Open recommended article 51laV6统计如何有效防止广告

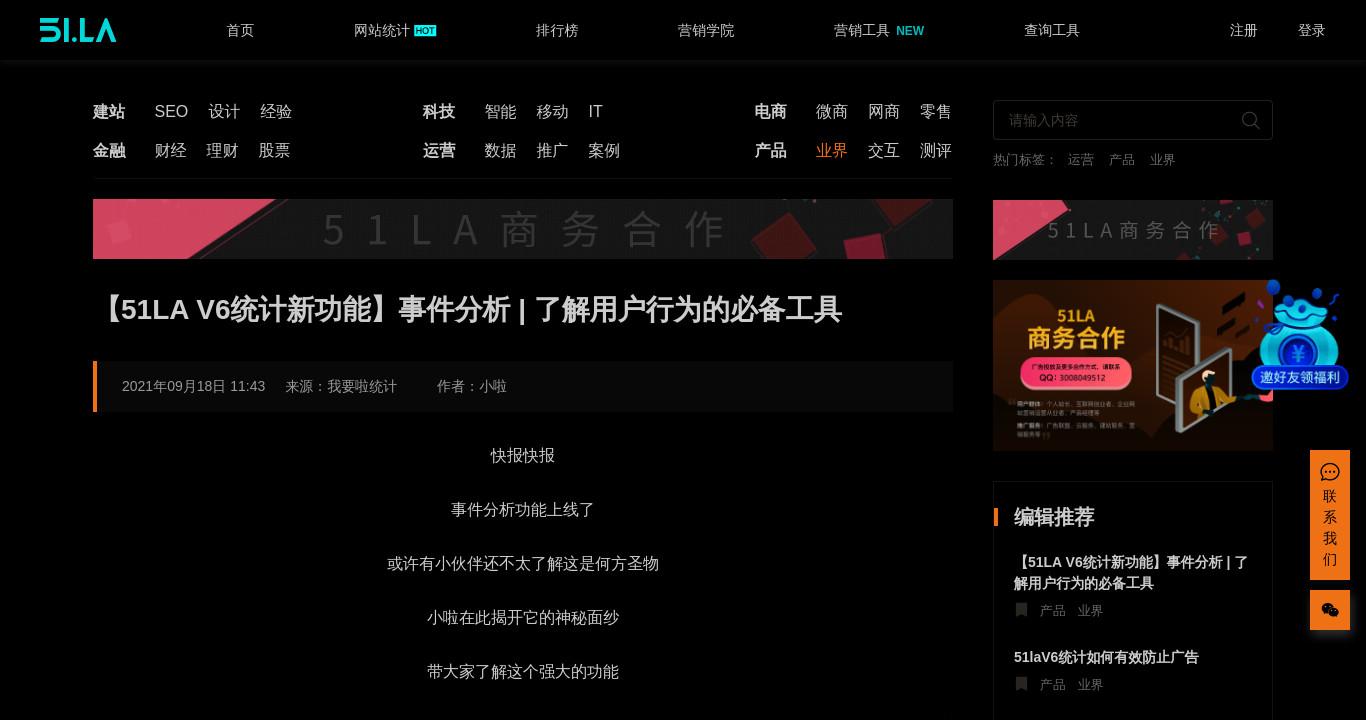pyautogui.click(x=1106, y=657)
